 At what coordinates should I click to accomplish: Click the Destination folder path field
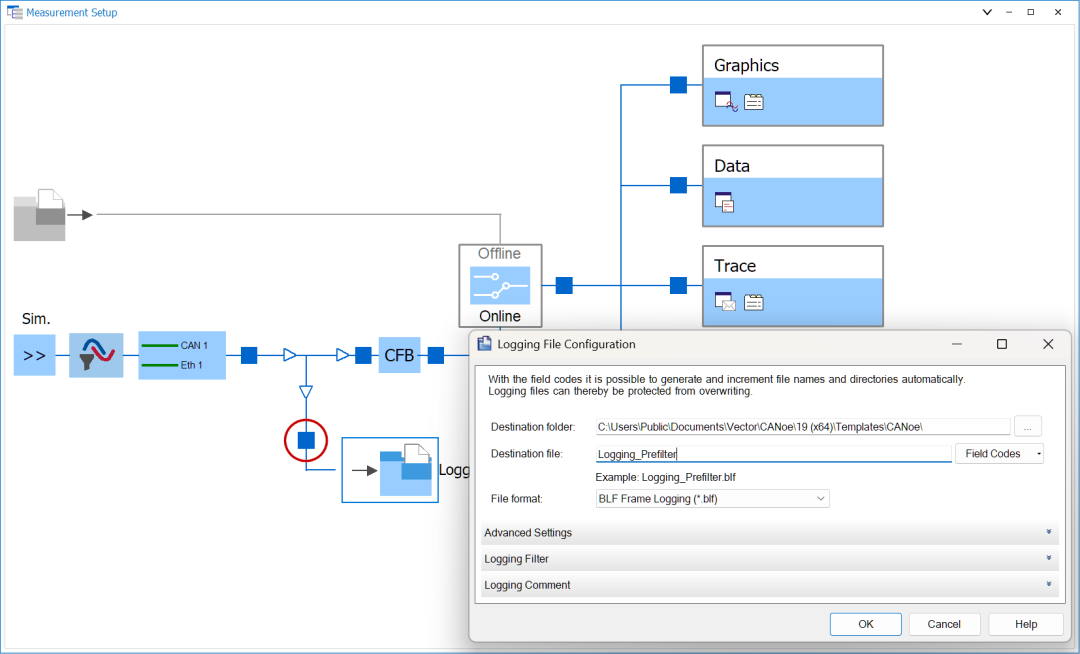(802, 427)
